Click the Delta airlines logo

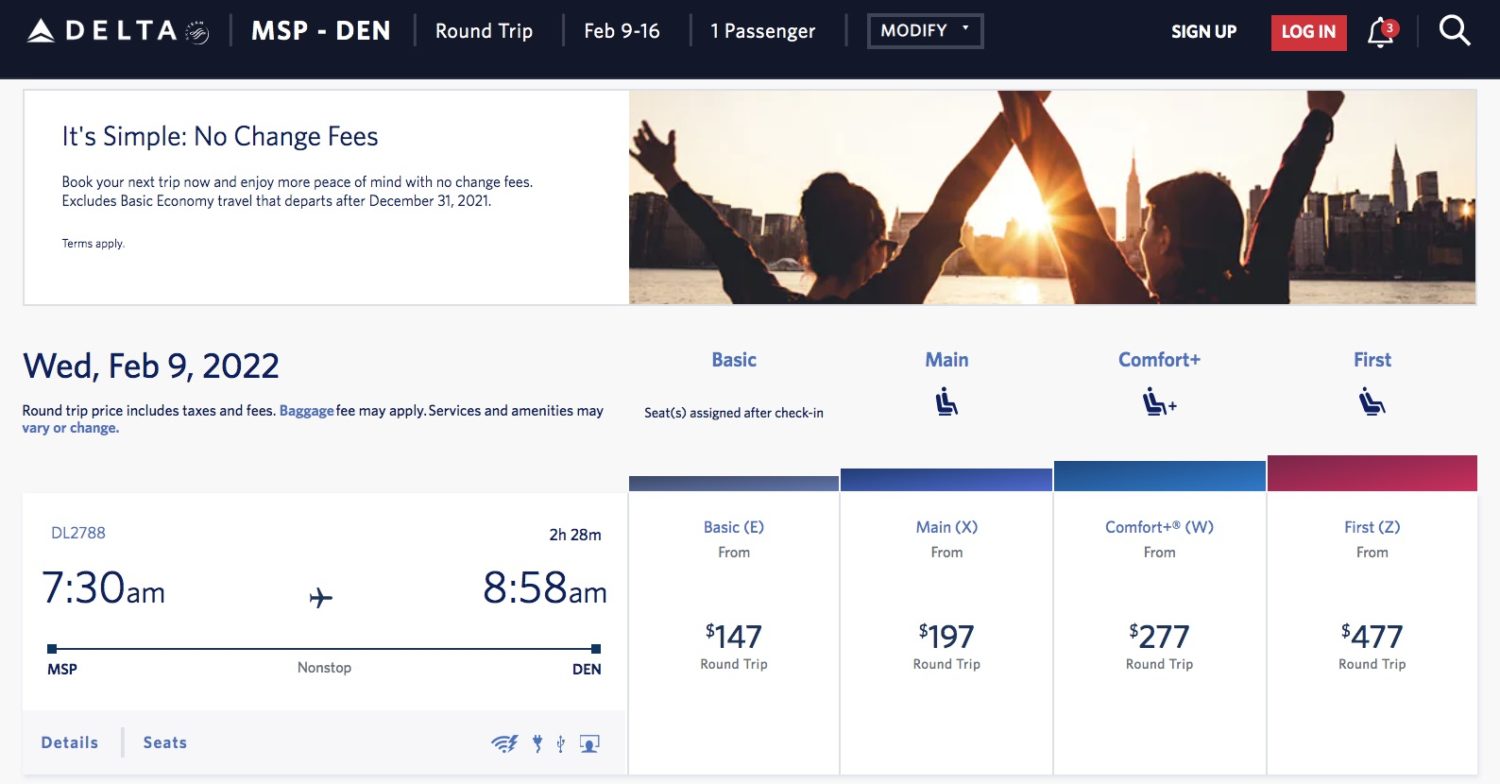click(100, 30)
